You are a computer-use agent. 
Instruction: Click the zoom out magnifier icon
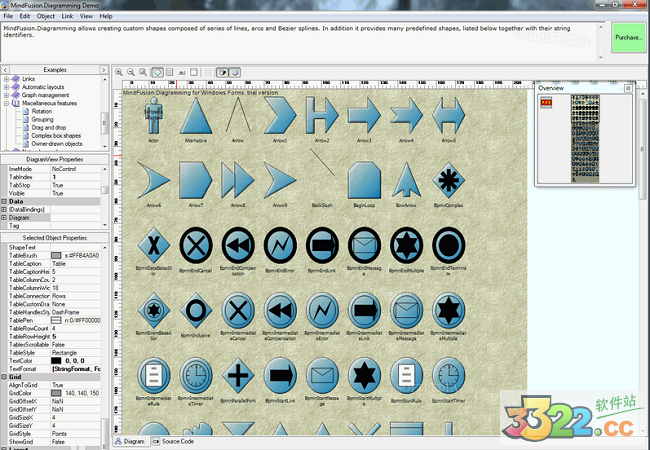click(131, 72)
